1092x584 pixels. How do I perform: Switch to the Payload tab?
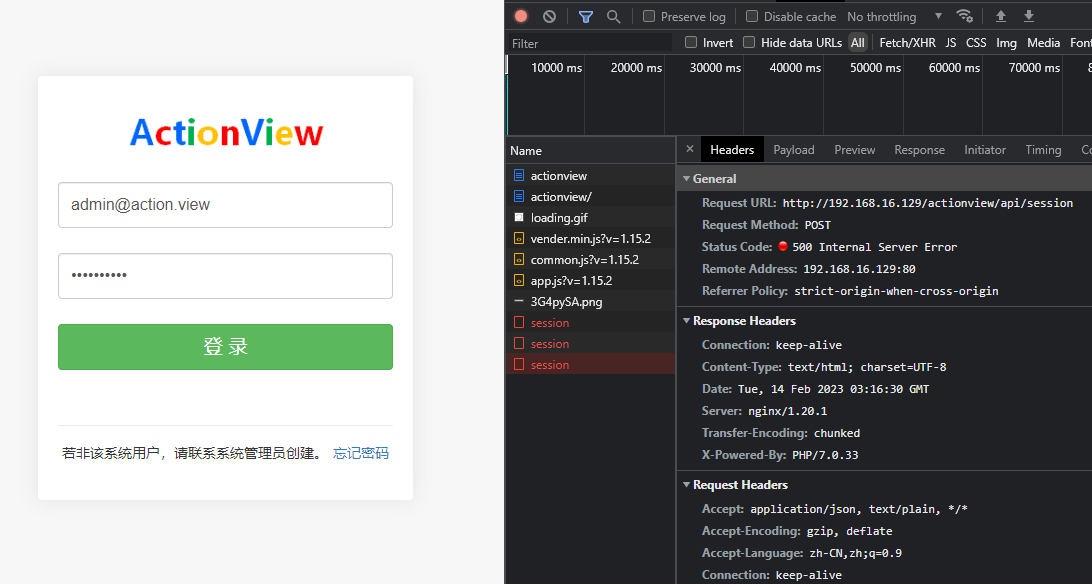[793, 148]
